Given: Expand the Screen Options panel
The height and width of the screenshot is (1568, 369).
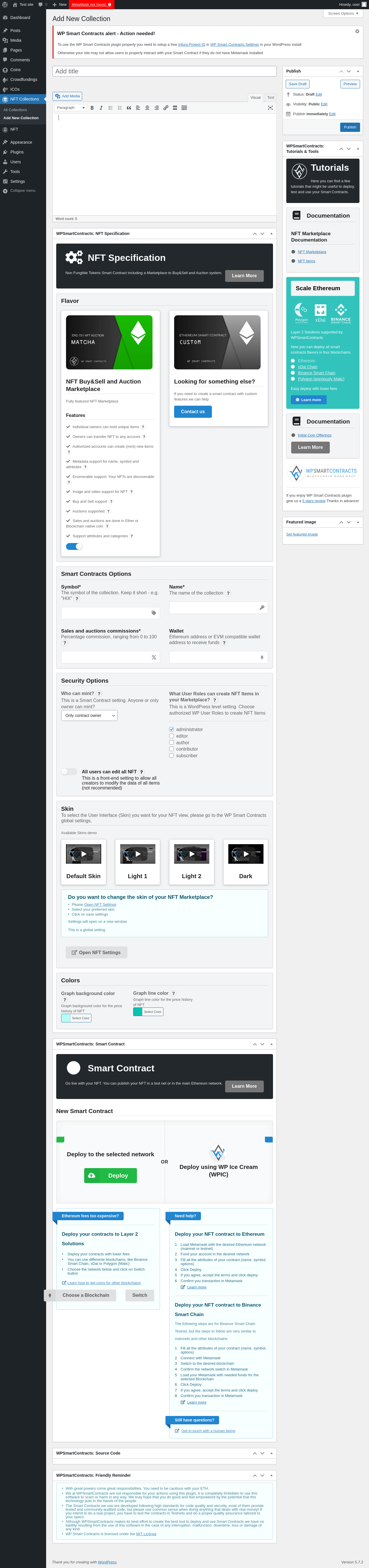Looking at the screenshot, I should click(x=343, y=14).
